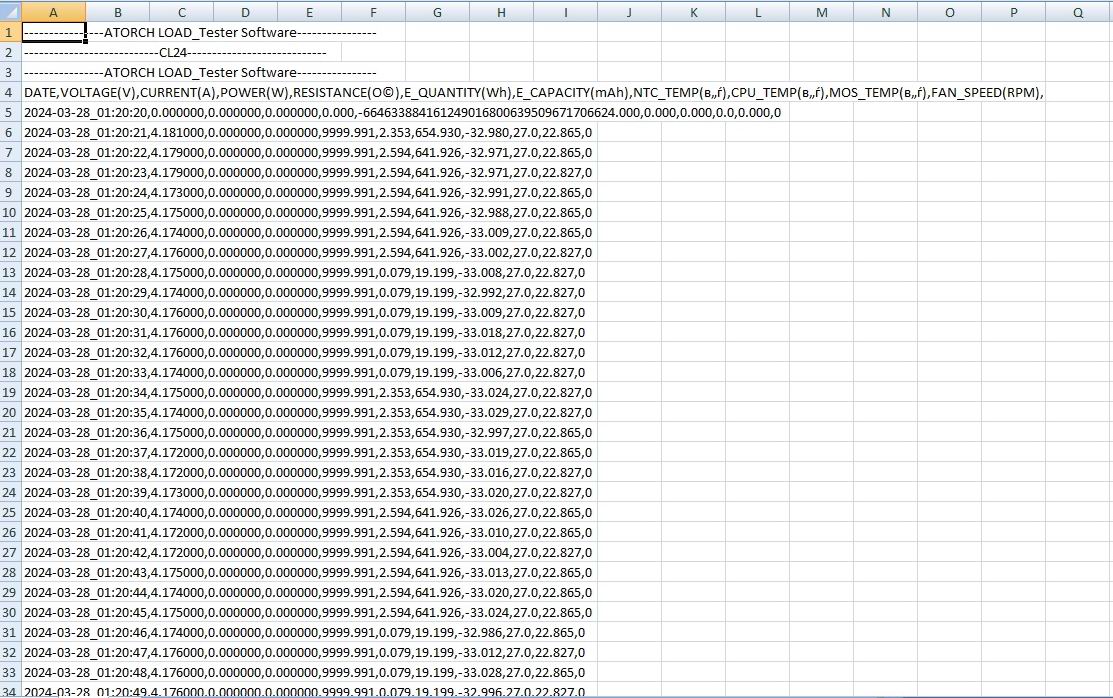Select cell A18 with timestamp 01:20:33
This screenshot has width=1113, height=698.
(53, 372)
